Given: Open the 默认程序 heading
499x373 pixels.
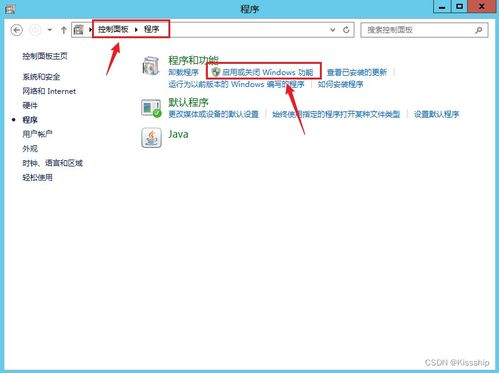Looking at the screenshot, I should tap(188, 102).
